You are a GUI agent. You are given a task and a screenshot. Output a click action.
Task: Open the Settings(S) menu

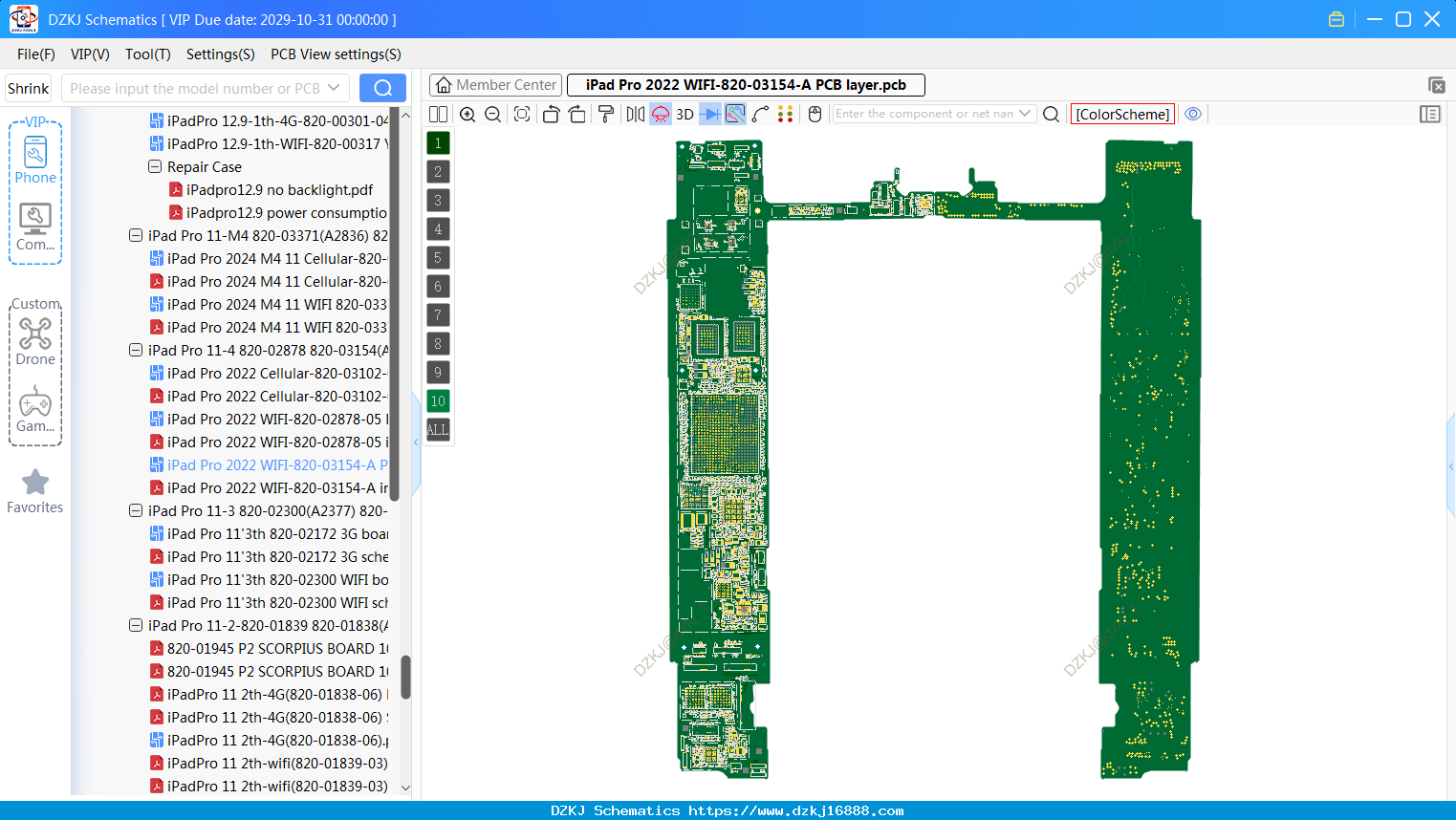pos(221,54)
